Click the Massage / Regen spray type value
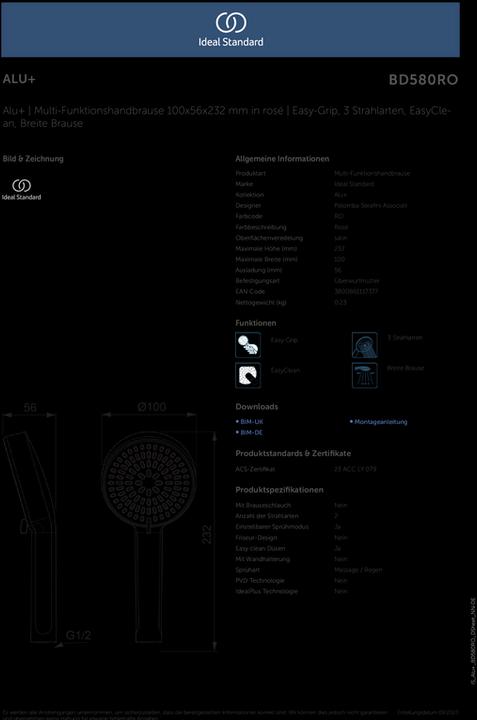Viewport: 477px width, 720px height. pos(358,570)
